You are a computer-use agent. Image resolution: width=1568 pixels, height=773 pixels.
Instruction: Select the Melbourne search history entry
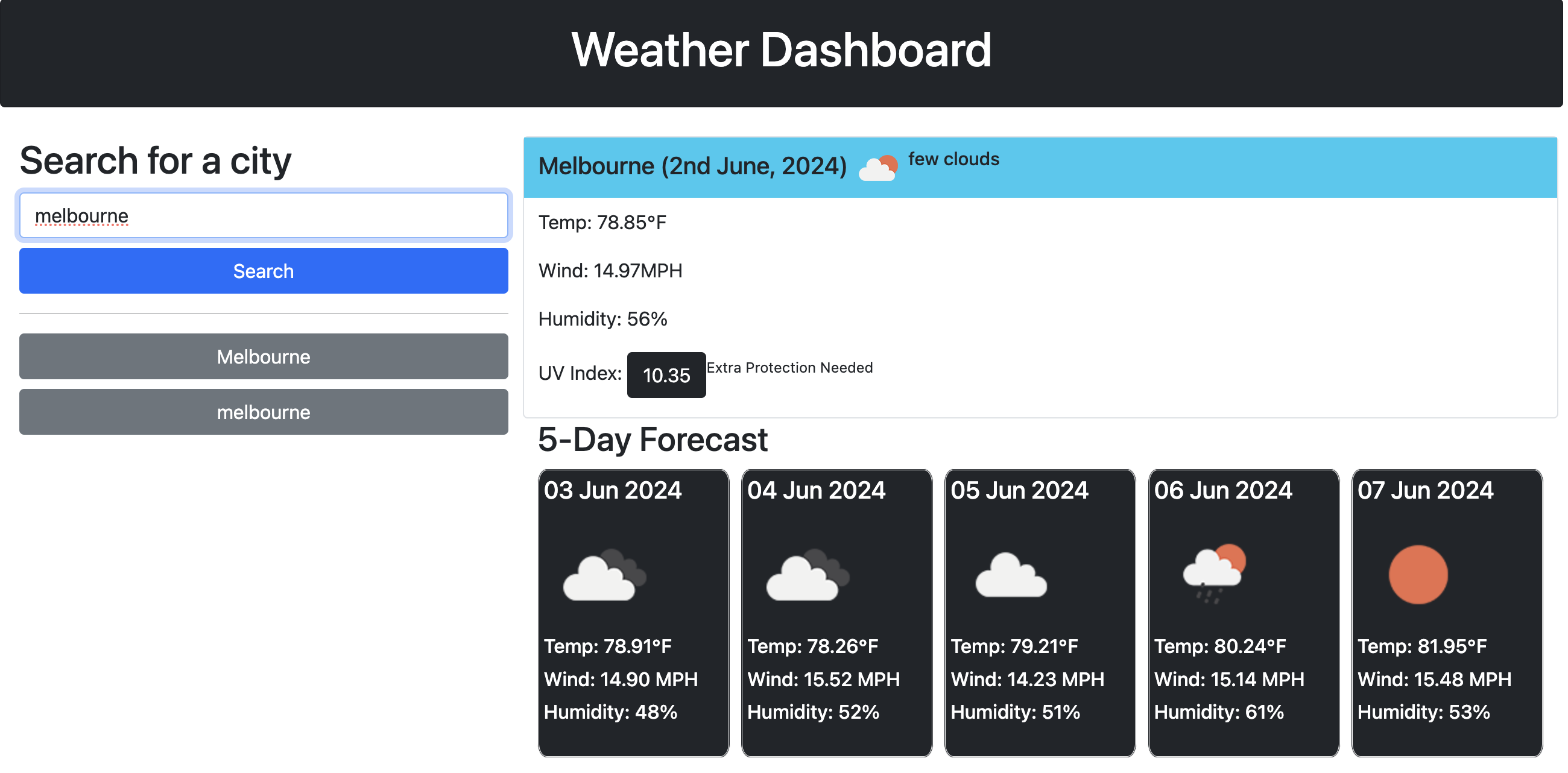tap(263, 356)
